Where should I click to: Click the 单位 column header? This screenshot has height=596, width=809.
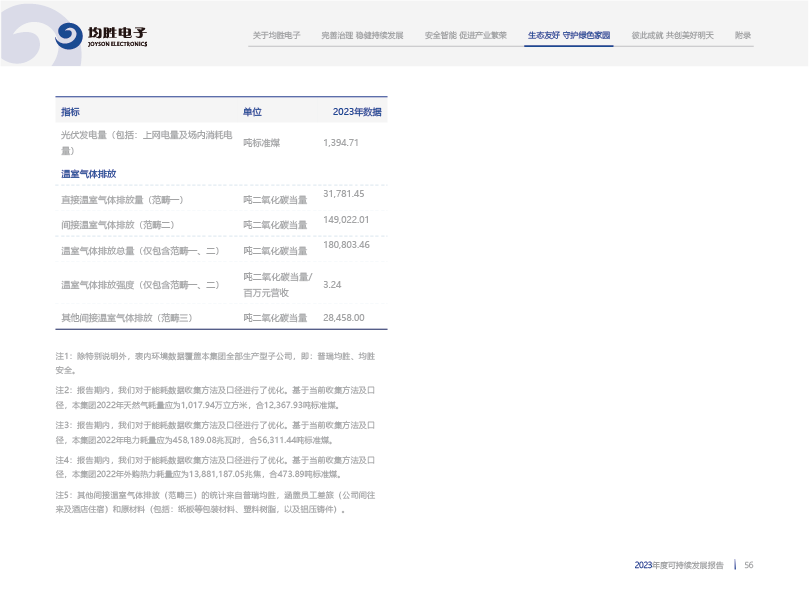click(x=252, y=111)
